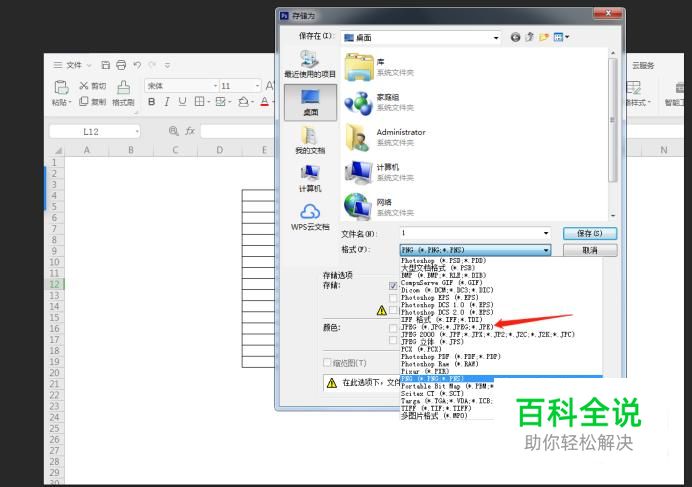Click the fx insert function icon
The height and width of the screenshot is (487, 692).
(x=190, y=131)
